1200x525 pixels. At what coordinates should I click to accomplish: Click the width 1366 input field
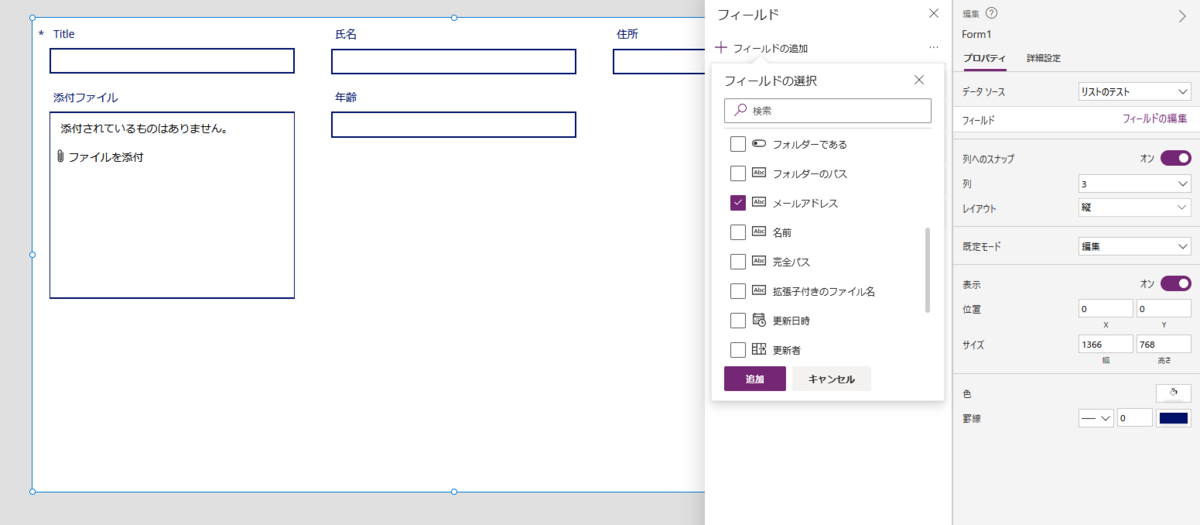[x=1106, y=344]
